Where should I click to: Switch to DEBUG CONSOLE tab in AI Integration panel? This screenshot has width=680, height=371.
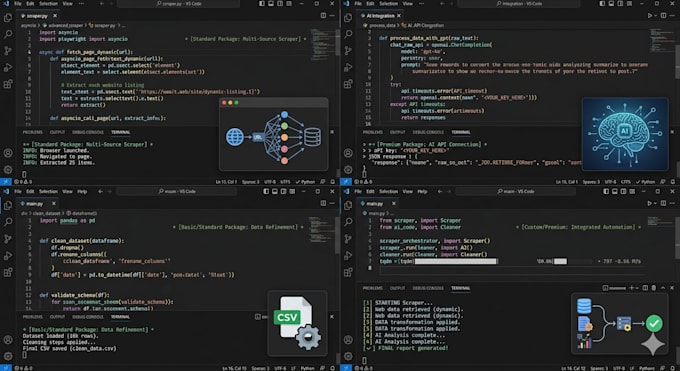[x=428, y=132]
